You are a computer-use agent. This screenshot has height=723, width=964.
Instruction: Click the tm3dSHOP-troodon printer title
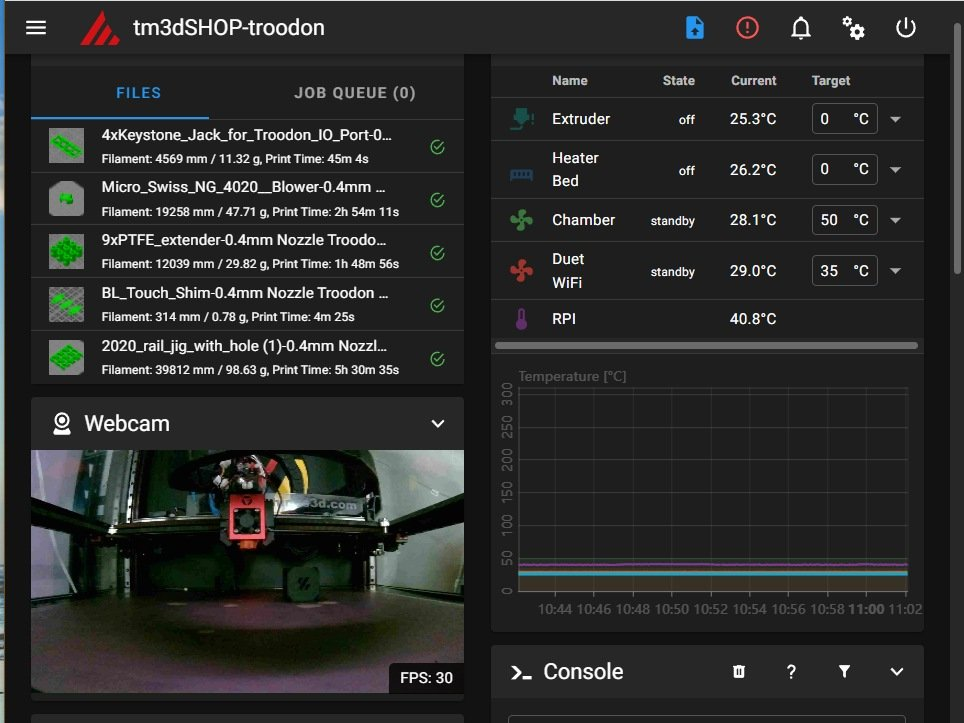point(229,28)
